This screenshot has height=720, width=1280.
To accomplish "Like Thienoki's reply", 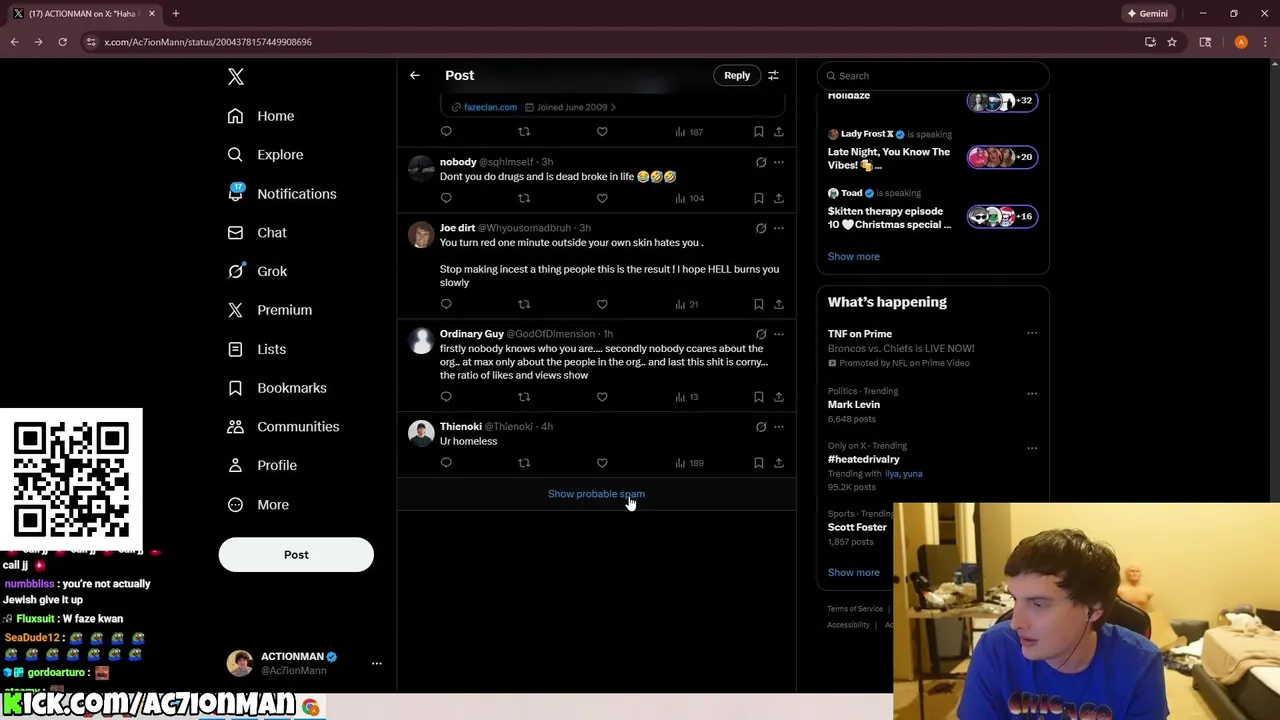I will click(x=602, y=463).
